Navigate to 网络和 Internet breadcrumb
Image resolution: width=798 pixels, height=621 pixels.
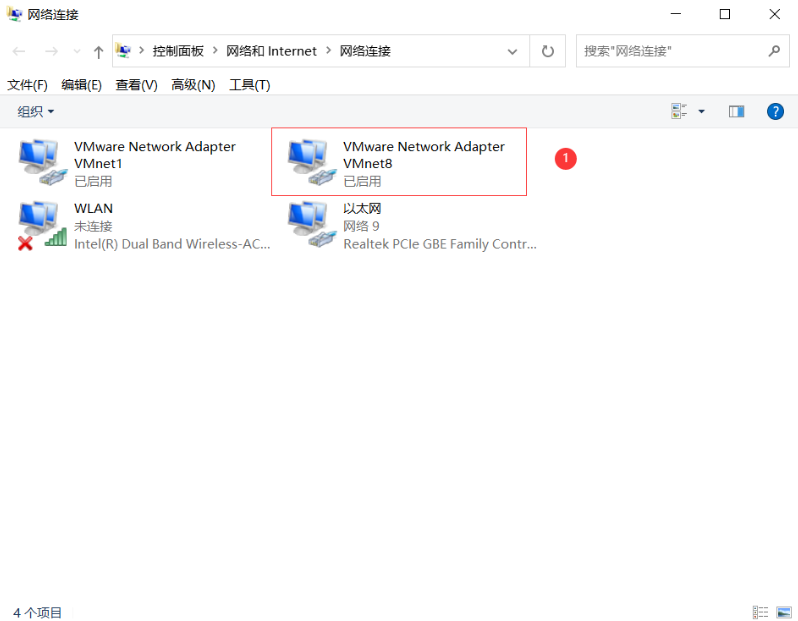click(271, 51)
